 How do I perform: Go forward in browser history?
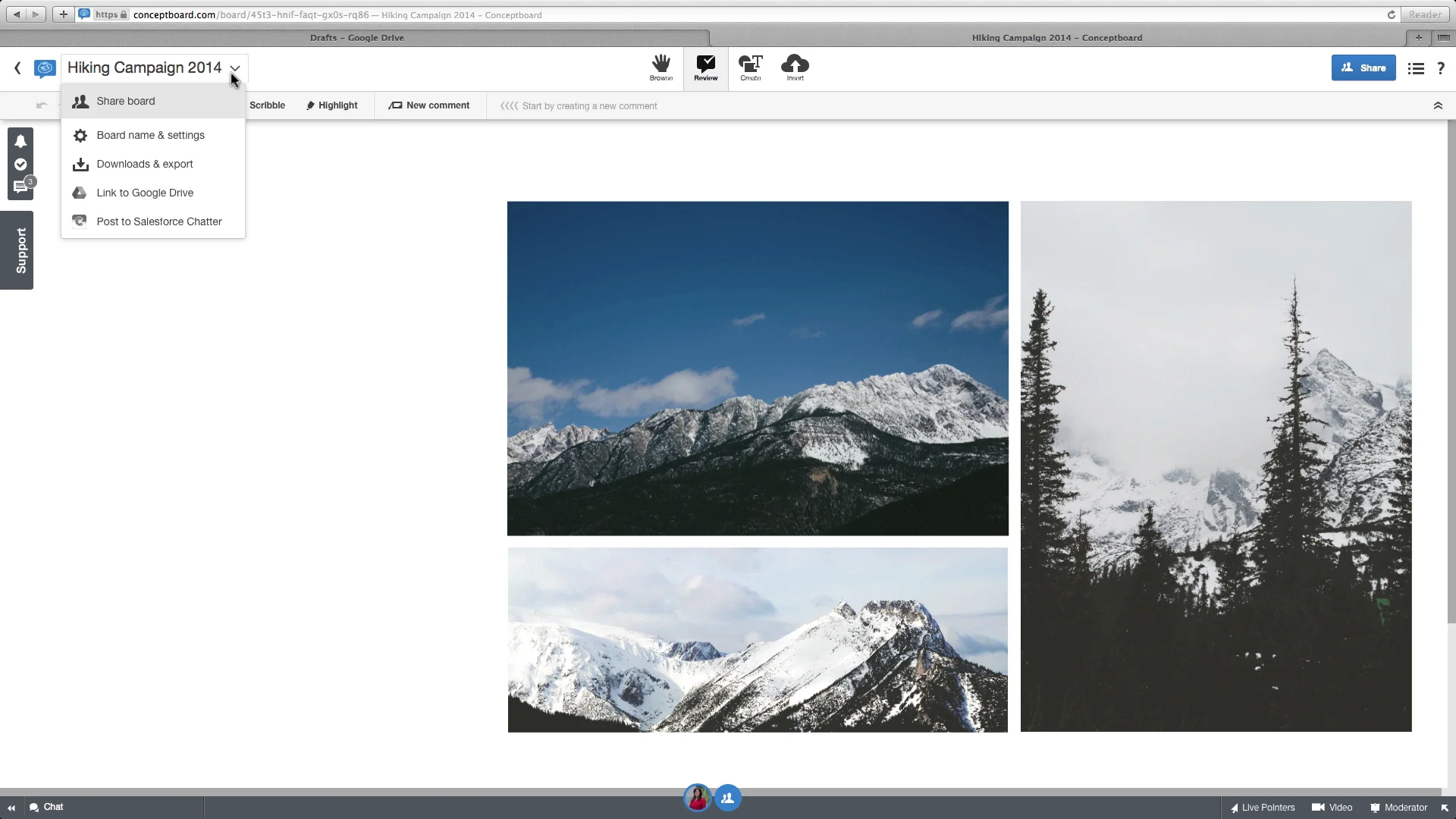pyautogui.click(x=36, y=14)
